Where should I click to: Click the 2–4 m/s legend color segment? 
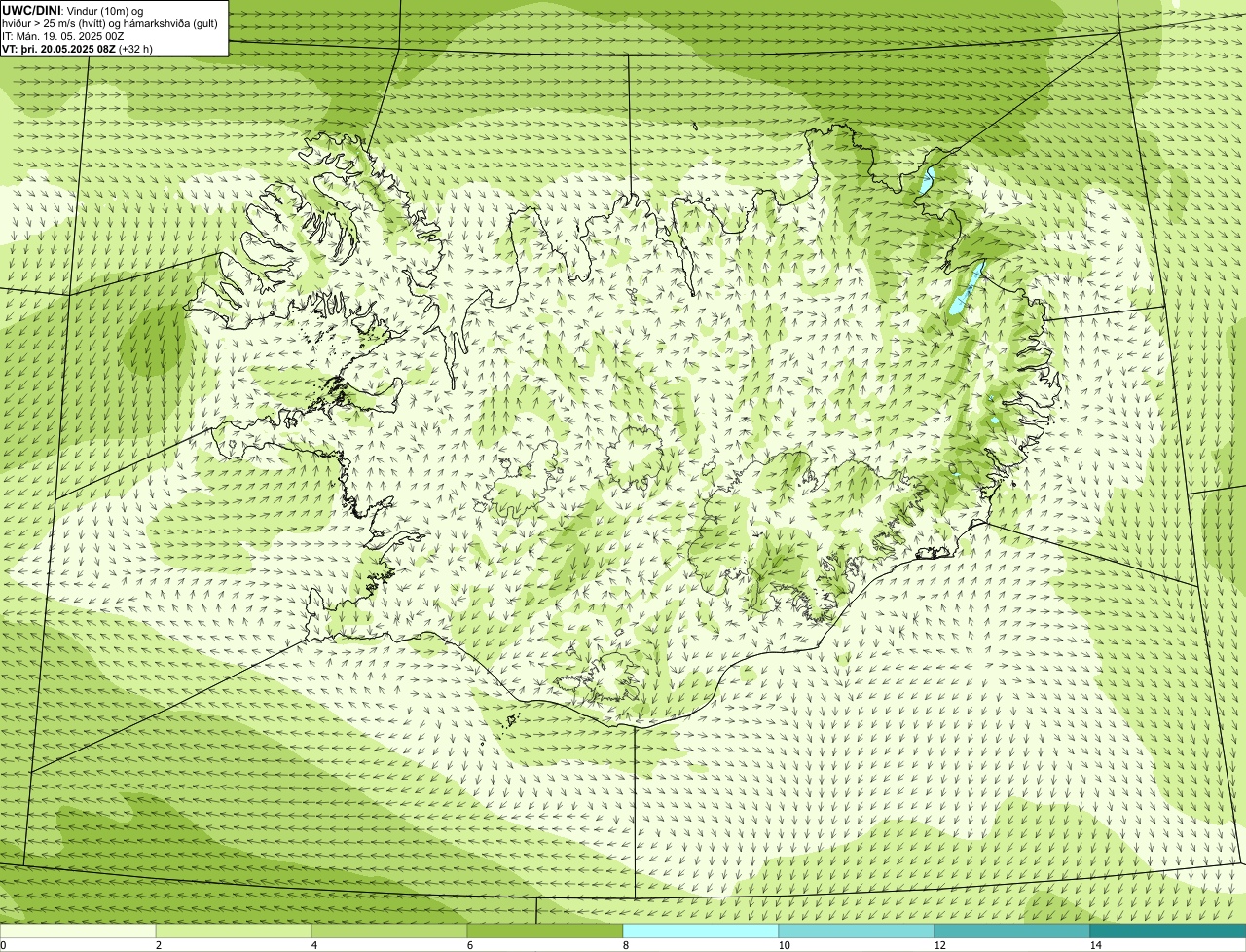(x=234, y=931)
